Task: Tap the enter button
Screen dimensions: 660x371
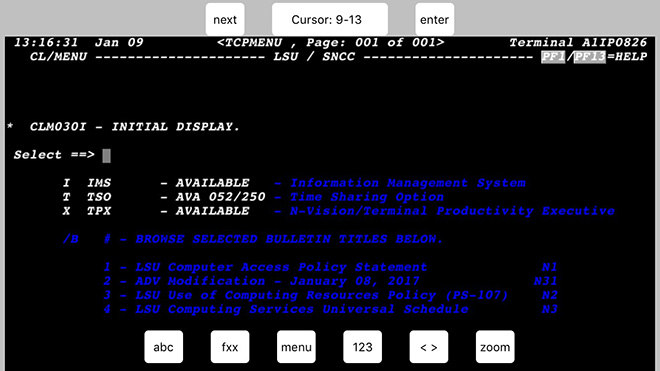Action: 434,19
